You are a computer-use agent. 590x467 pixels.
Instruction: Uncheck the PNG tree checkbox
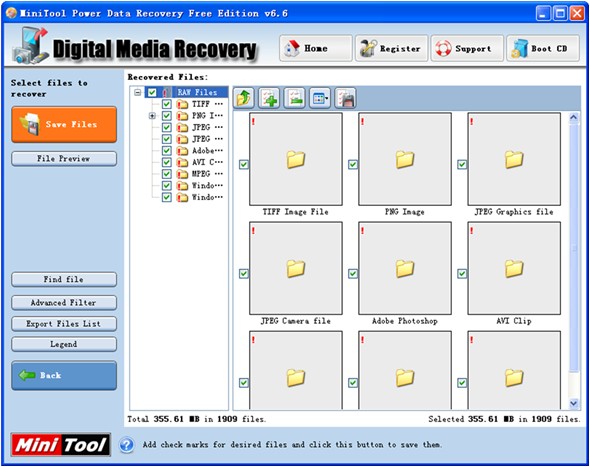click(x=167, y=116)
